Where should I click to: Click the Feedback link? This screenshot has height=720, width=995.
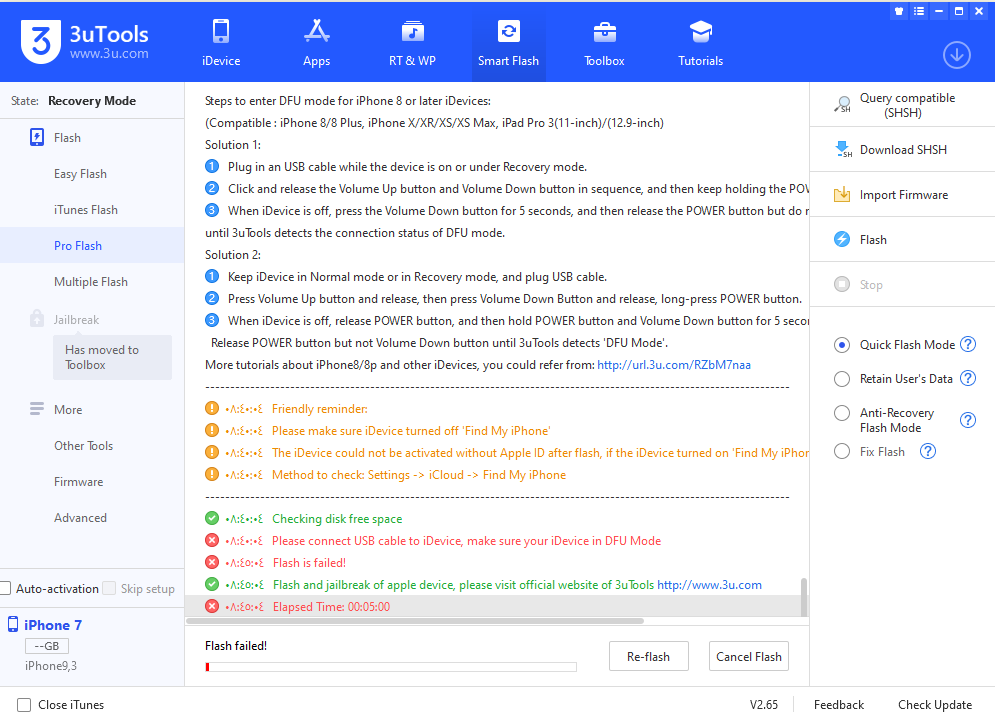(839, 704)
